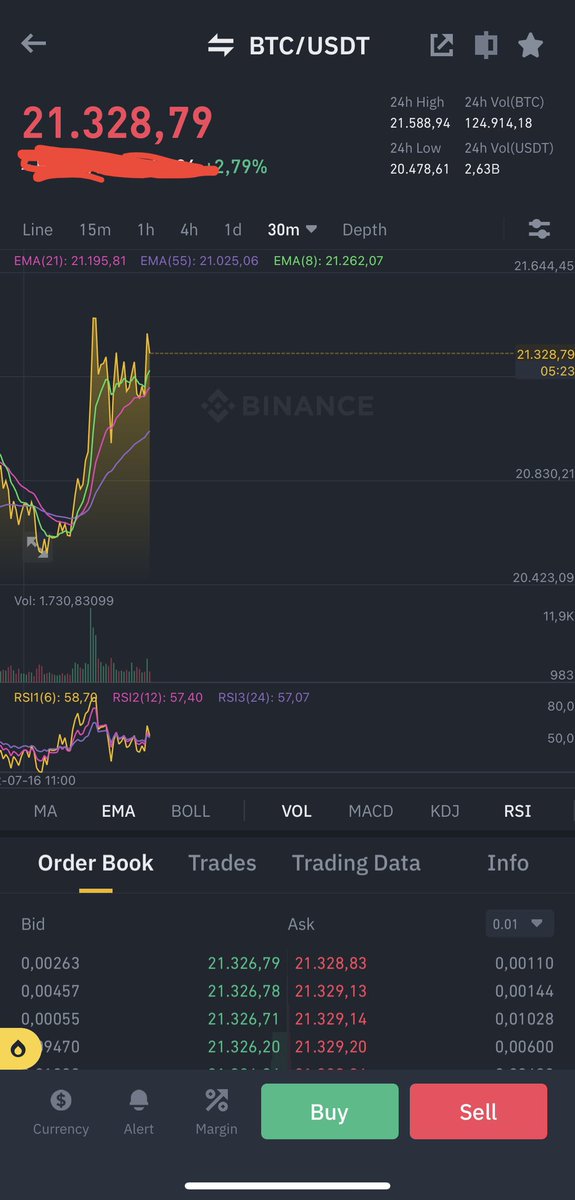The image size is (575, 1200).
Task: Select ask price 21.329,13
Action: [331, 992]
